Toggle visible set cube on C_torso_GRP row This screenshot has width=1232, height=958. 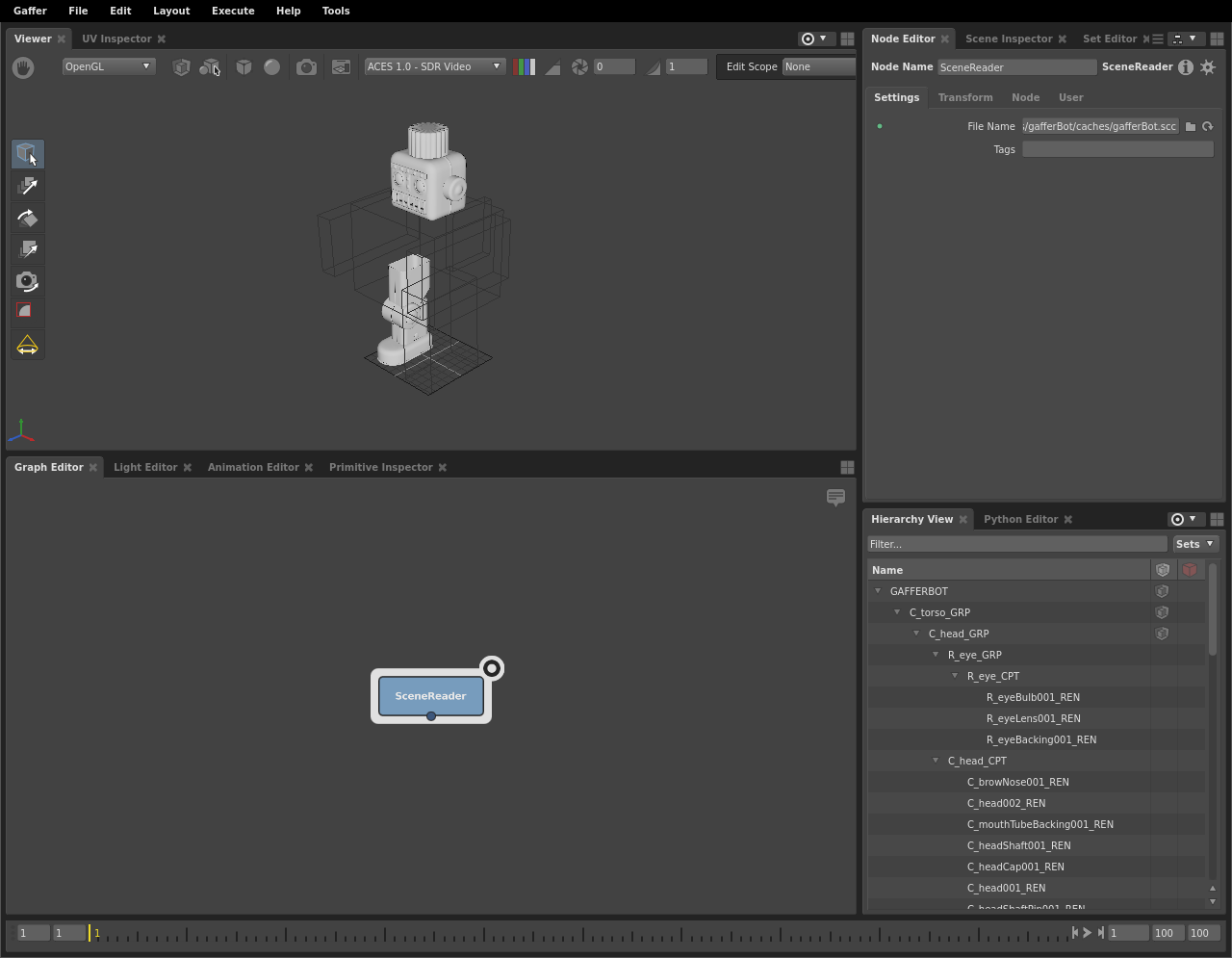click(1162, 612)
